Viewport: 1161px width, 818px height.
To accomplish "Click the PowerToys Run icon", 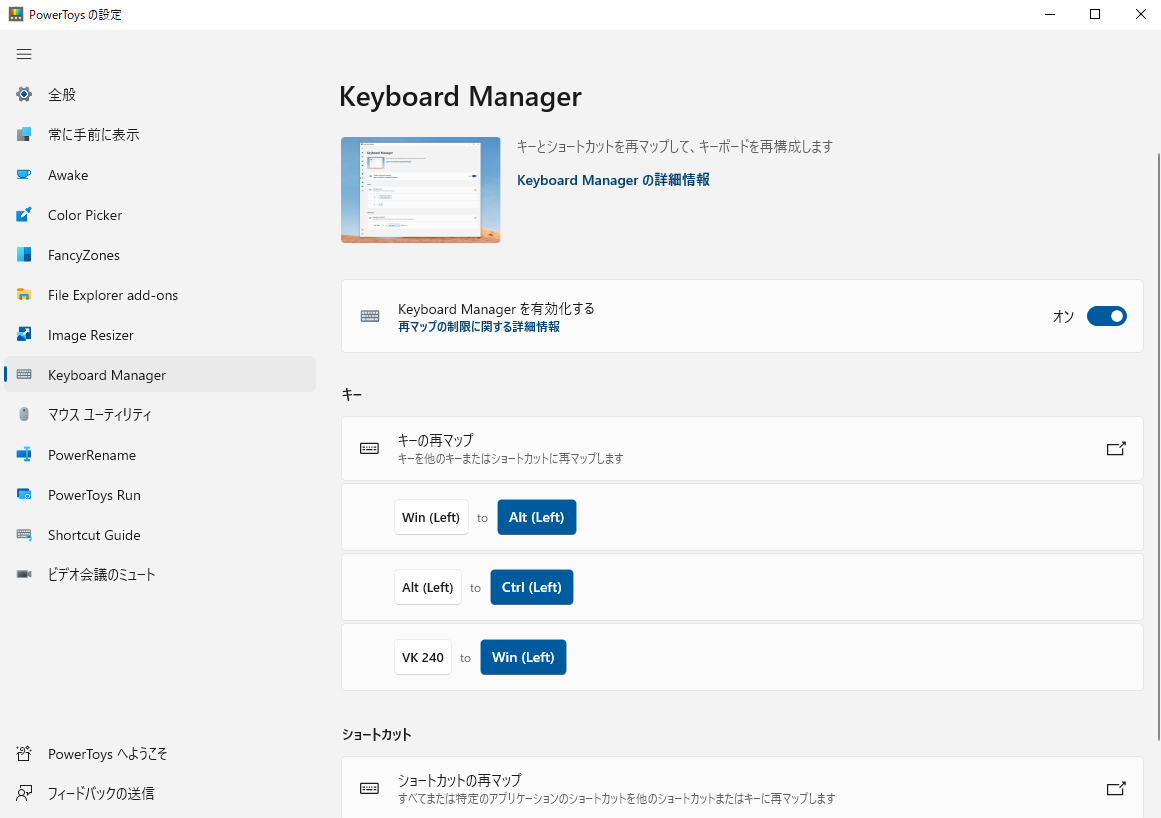I will [24, 495].
